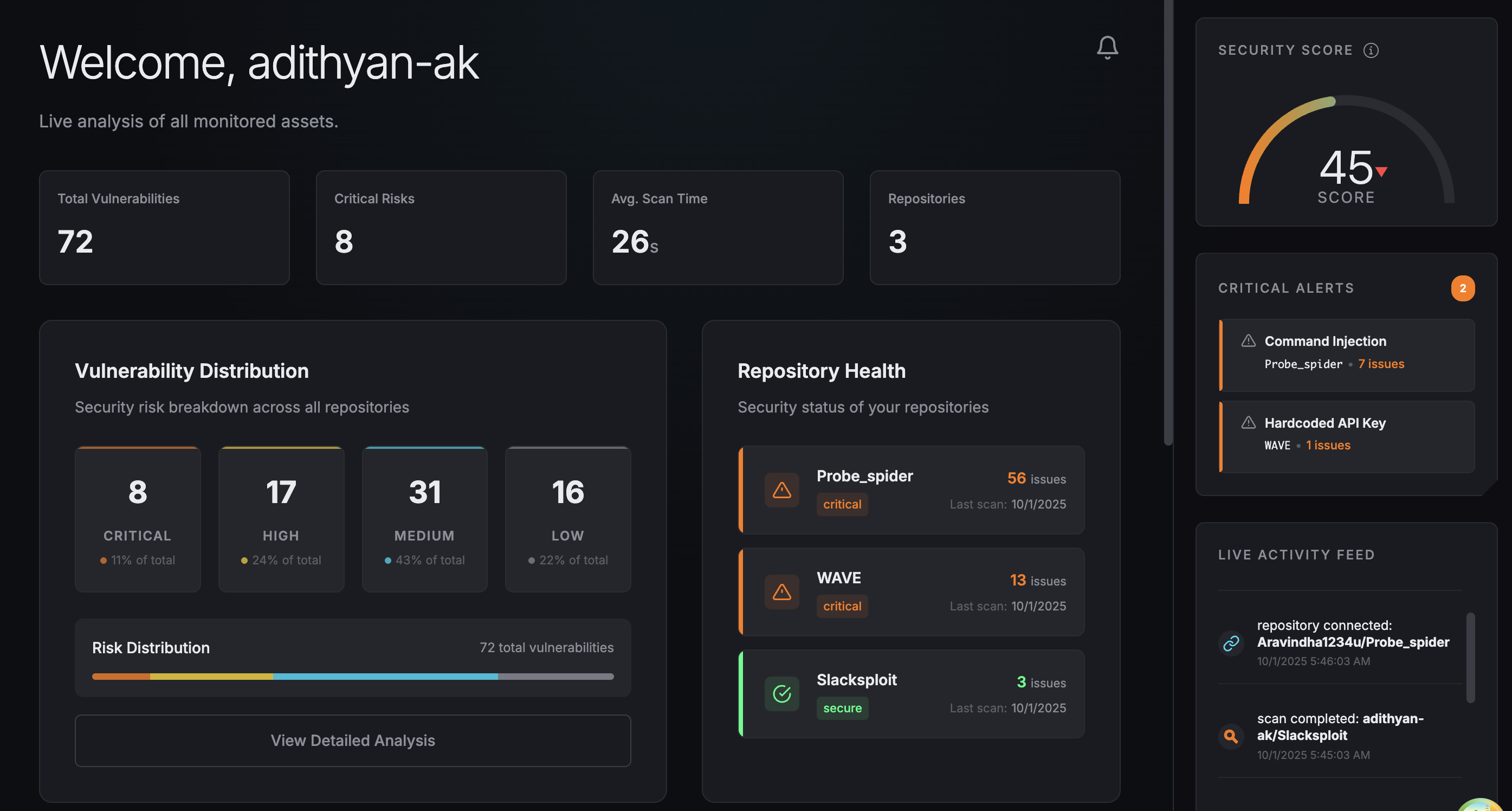Click the Command Injection alert icon

click(1249, 340)
